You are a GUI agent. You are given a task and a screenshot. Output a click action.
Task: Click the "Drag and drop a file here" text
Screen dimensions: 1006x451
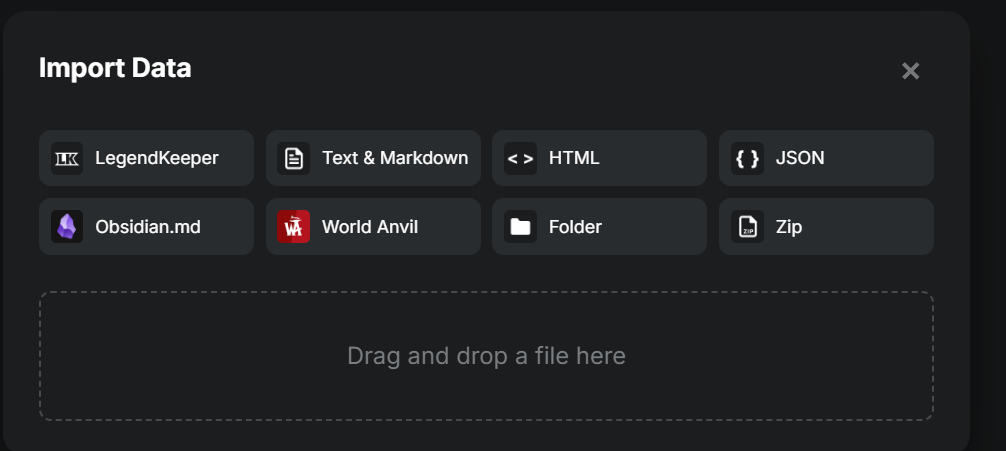pos(486,356)
